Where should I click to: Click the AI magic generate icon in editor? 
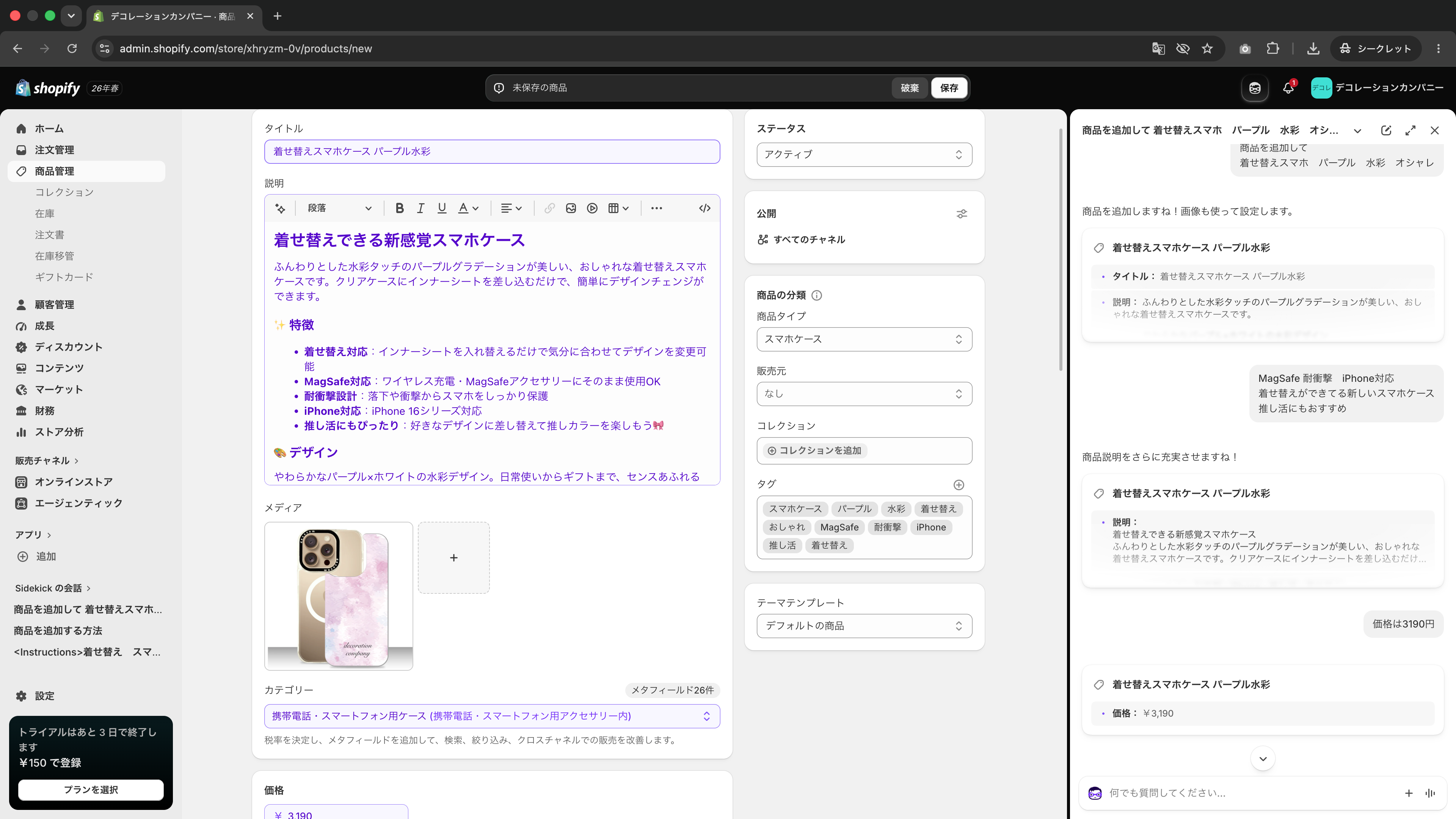pos(280,208)
